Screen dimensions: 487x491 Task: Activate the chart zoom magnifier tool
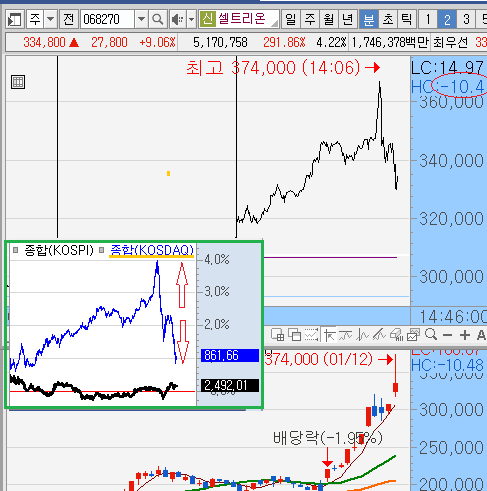[x=431, y=334]
